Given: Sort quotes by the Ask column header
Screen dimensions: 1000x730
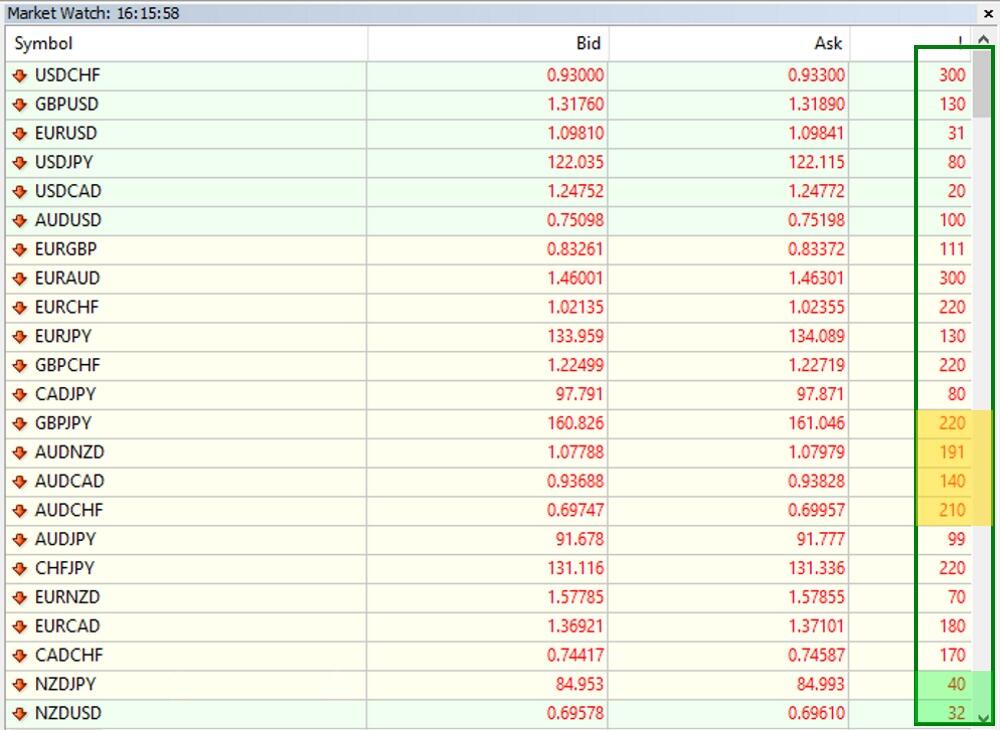Looking at the screenshot, I should tap(831, 44).
